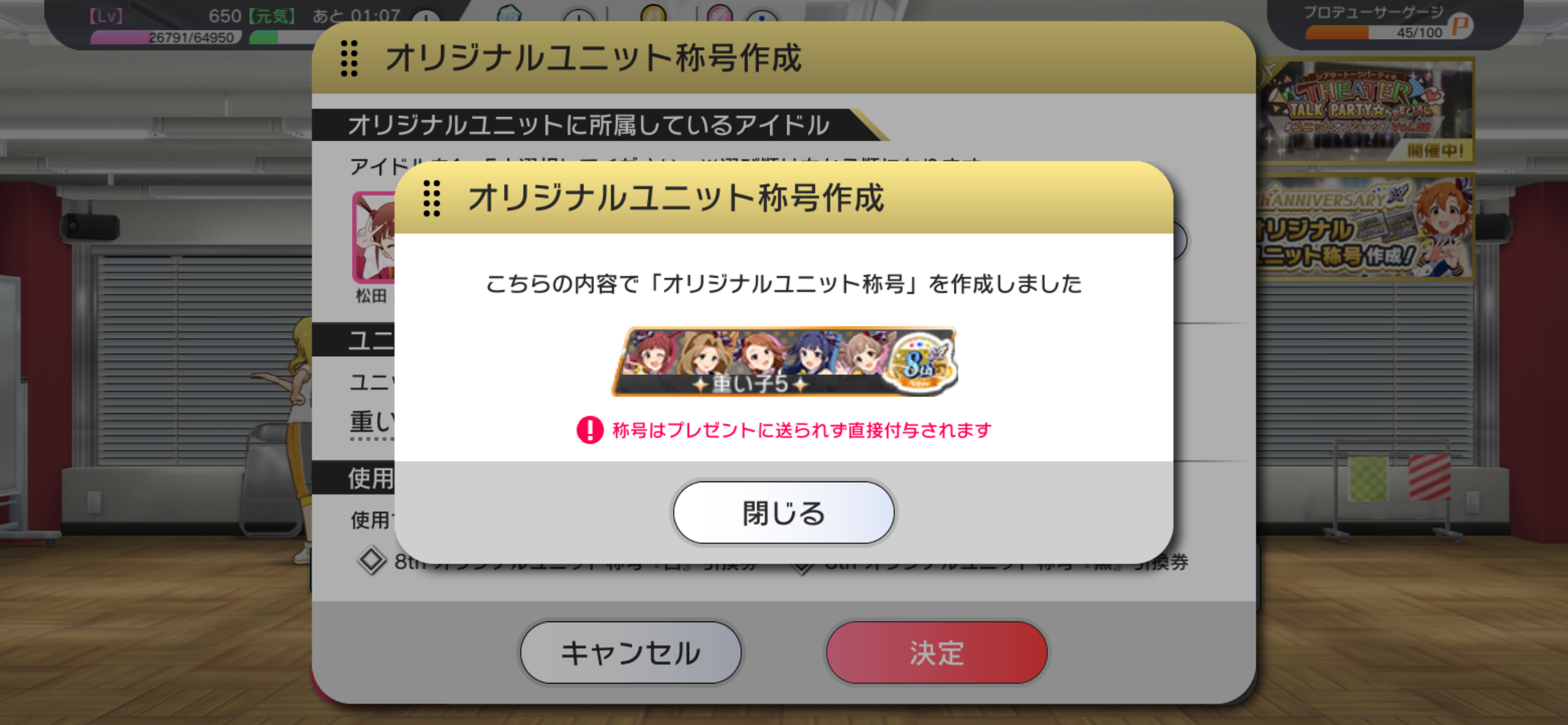Image resolution: width=1568 pixels, height=725 pixels.
Task: Click the purple level experience bar
Action: point(166,38)
